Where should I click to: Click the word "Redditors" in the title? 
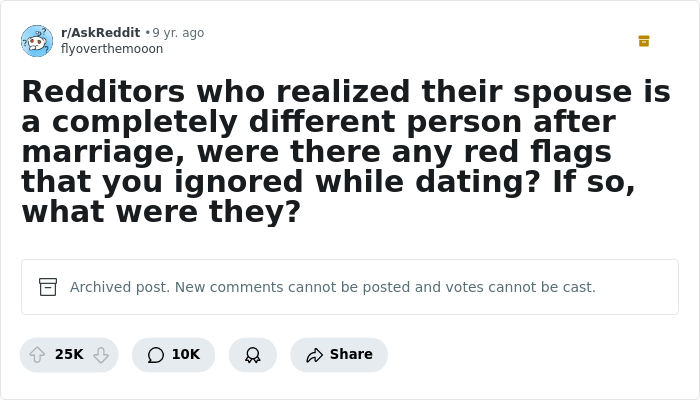click(x=103, y=92)
